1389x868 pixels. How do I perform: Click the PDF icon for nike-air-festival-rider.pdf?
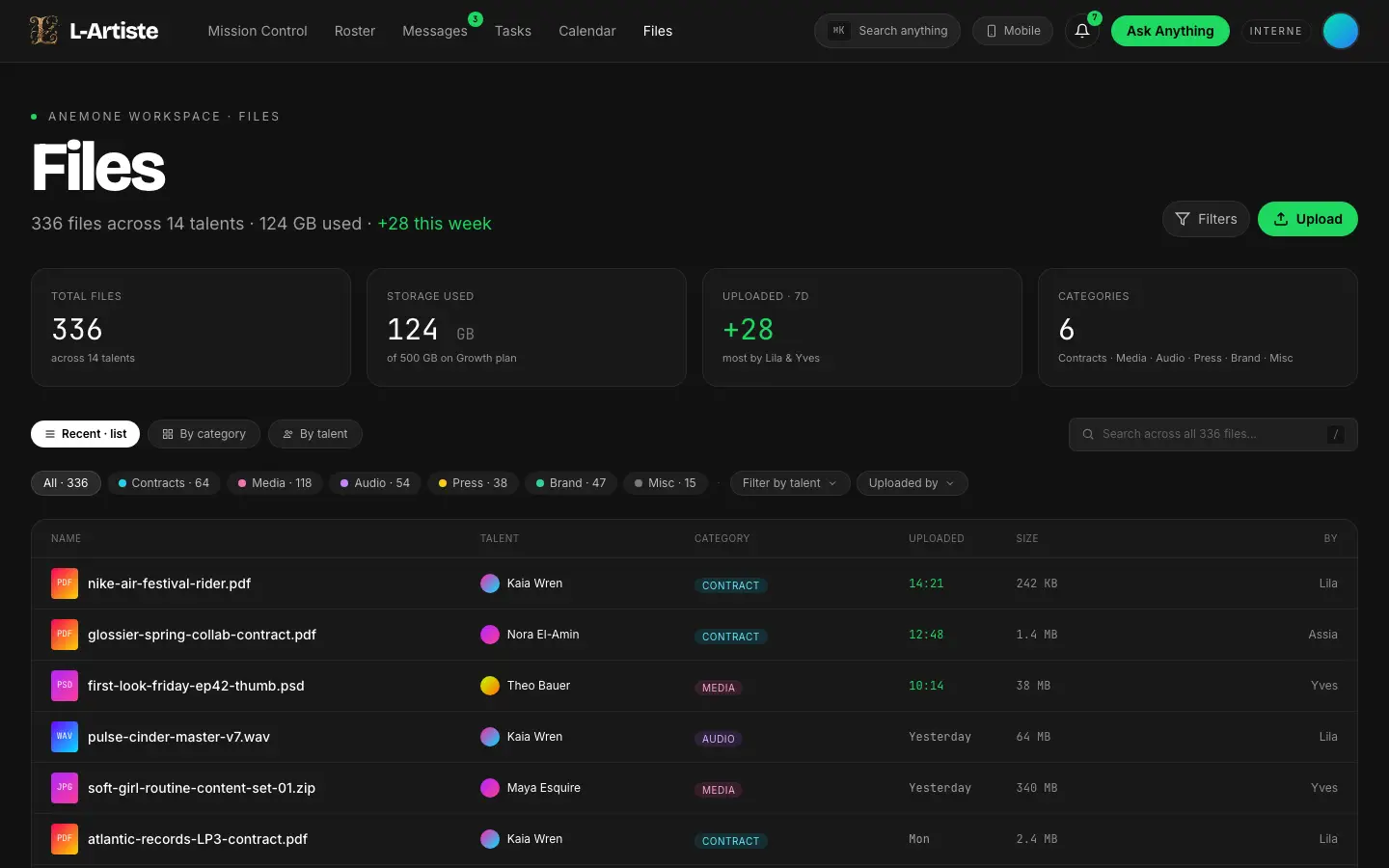coord(65,583)
